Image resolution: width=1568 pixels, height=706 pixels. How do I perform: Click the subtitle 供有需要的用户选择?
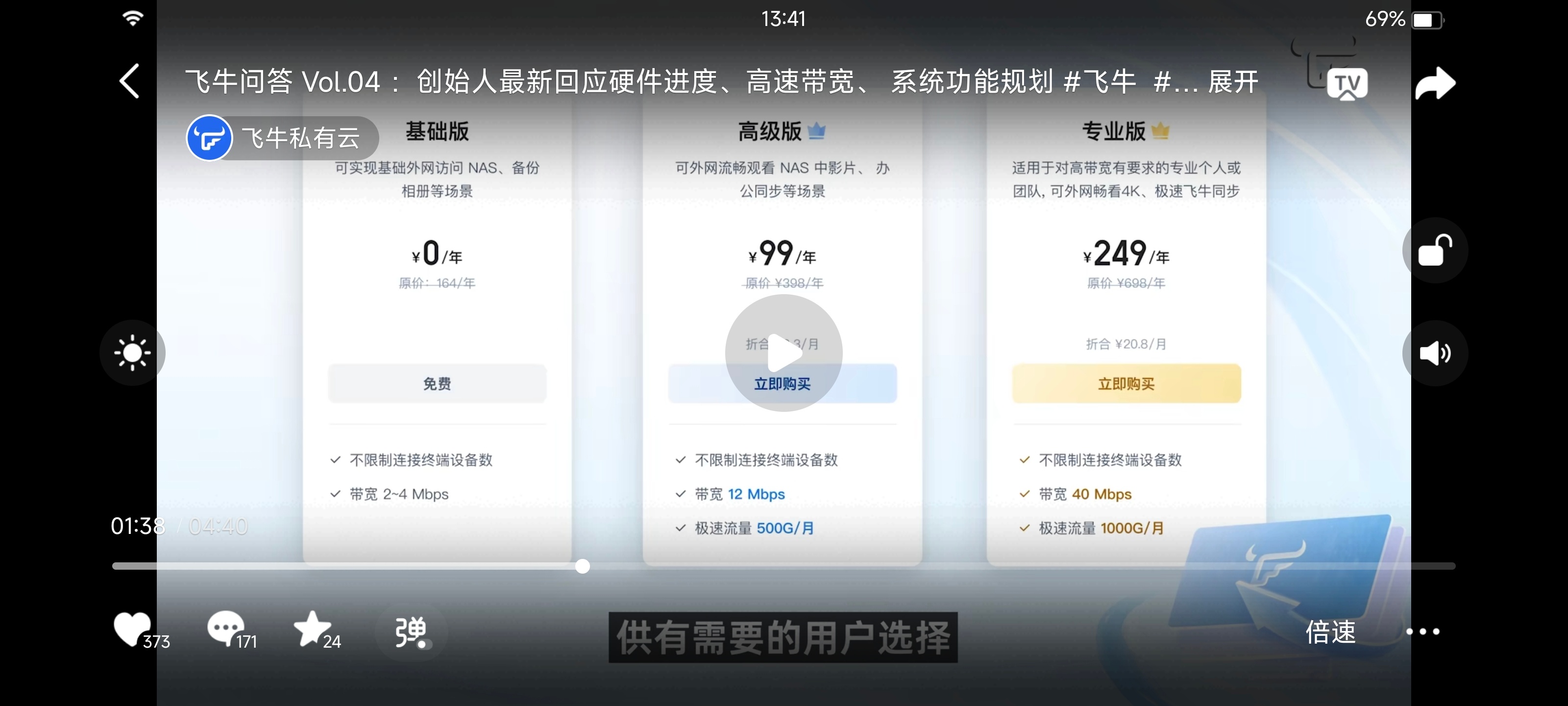click(783, 637)
